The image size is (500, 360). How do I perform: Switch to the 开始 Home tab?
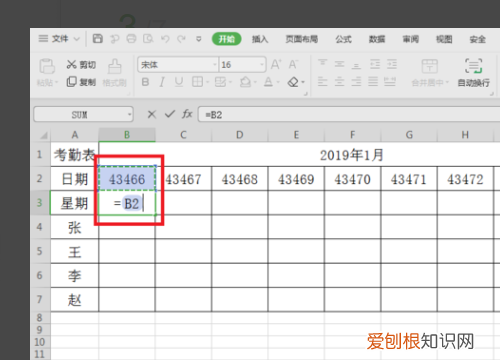[227, 39]
